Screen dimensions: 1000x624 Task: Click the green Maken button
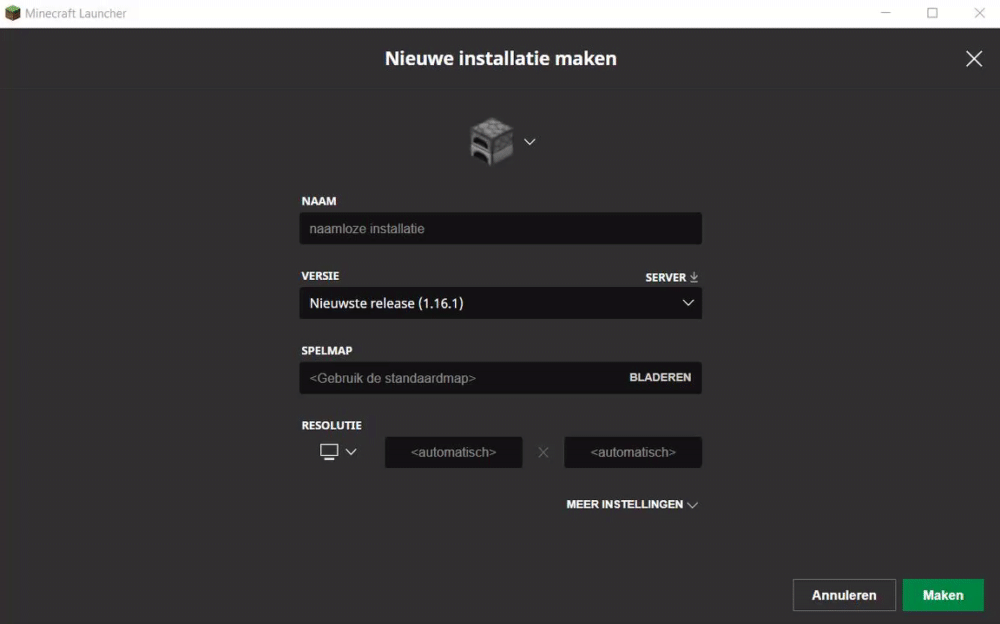pos(943,595)
